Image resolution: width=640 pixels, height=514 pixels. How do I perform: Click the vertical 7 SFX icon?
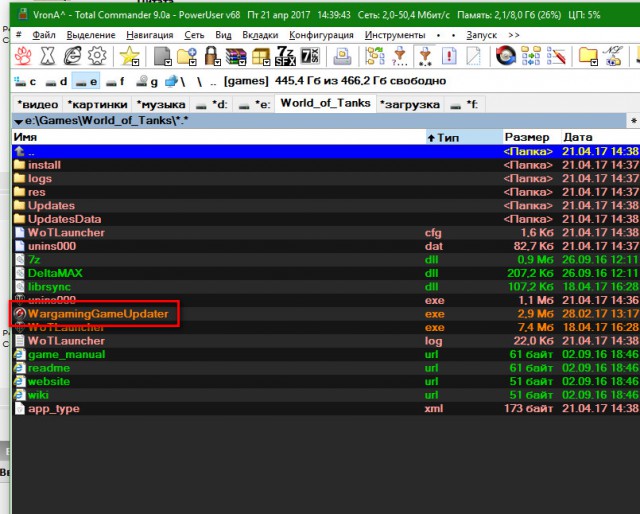[x=310, y=56]
